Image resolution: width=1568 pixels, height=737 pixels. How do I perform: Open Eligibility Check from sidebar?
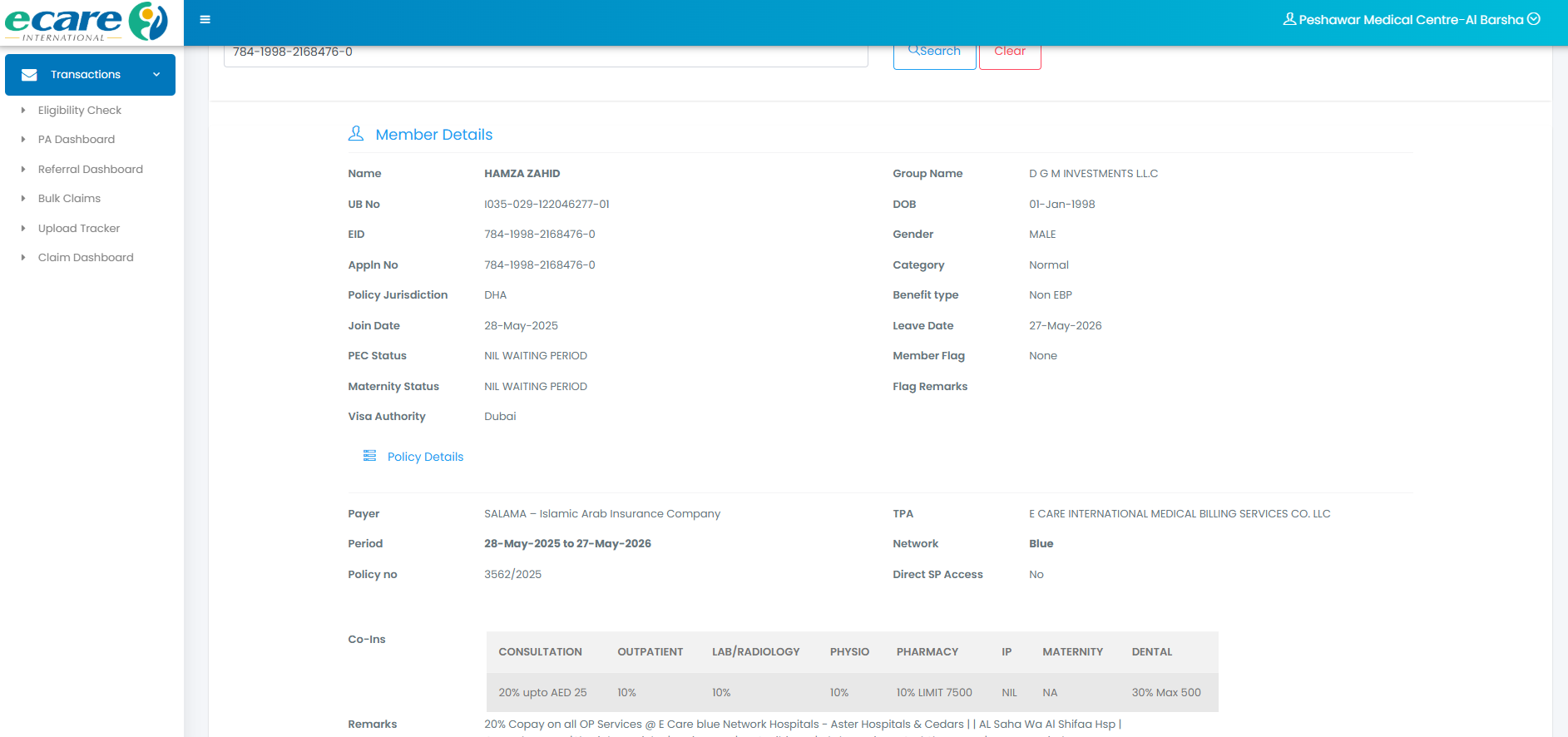click(x=80, y=111)
